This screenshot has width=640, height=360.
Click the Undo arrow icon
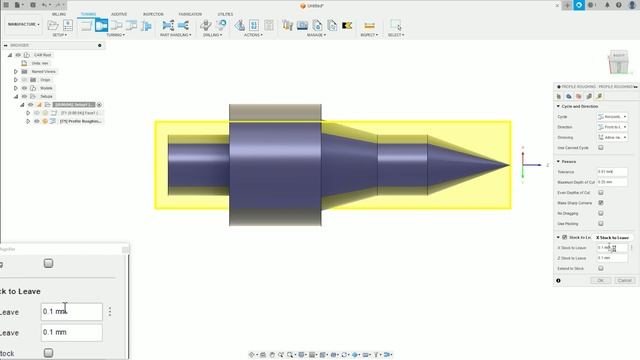click(45, 5)
